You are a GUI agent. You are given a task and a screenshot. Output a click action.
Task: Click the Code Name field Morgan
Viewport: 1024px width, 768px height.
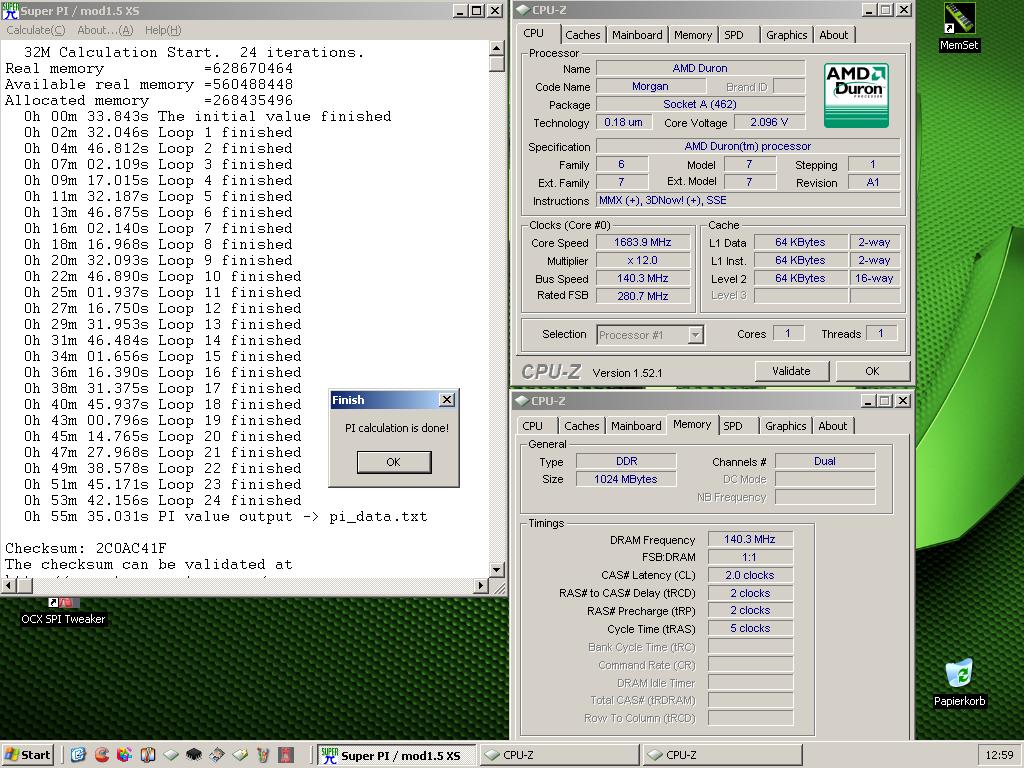pos(650,86)
